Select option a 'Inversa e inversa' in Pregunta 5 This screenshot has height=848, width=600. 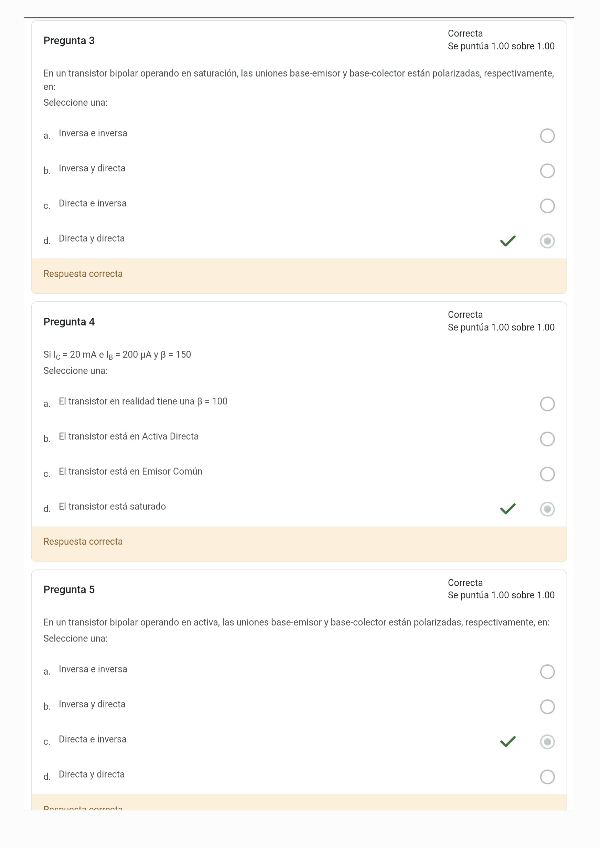[x=547, y=672]
